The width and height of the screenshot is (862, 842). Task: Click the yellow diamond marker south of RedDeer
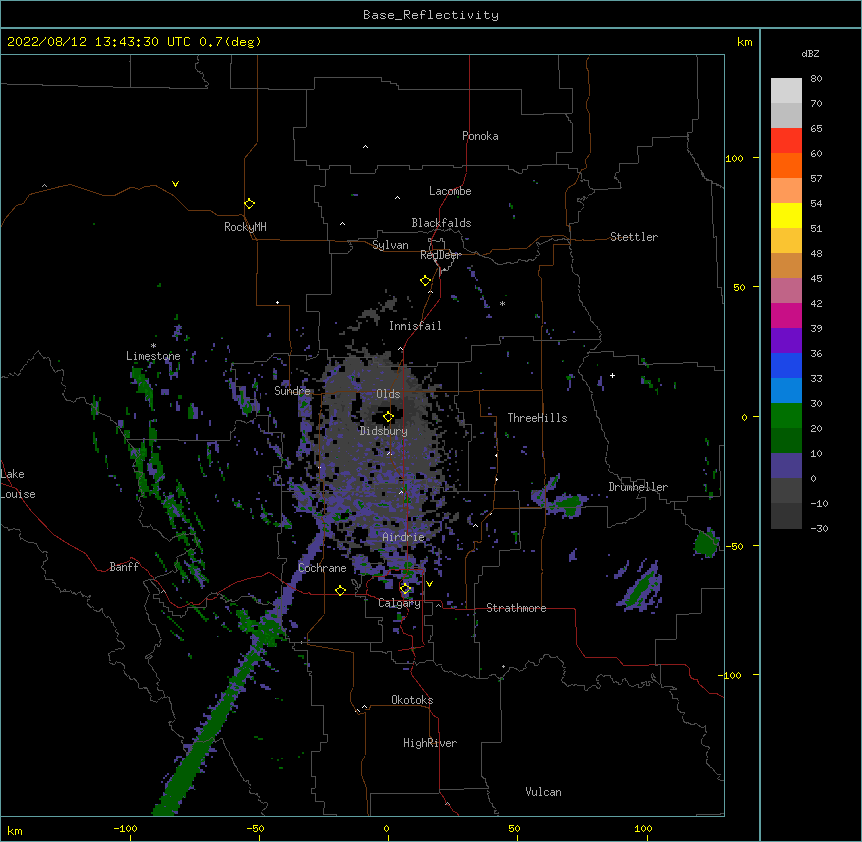[x=425, y=280]
